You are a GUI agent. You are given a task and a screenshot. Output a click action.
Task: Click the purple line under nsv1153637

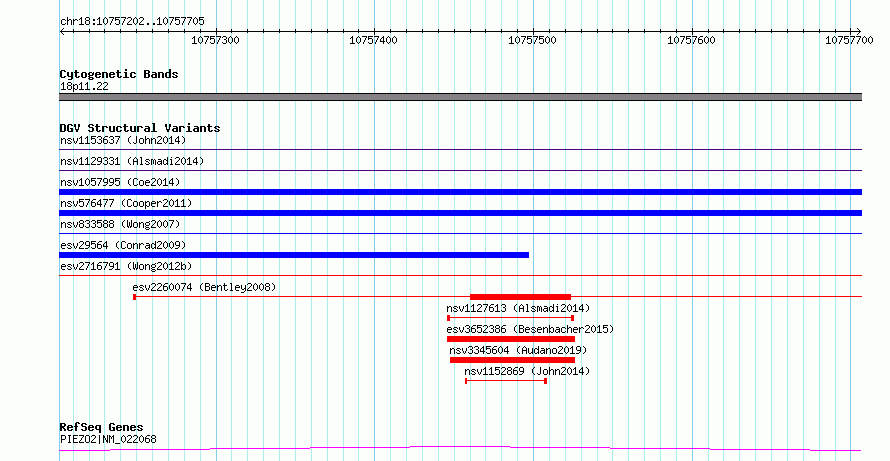tap(460, 150)
